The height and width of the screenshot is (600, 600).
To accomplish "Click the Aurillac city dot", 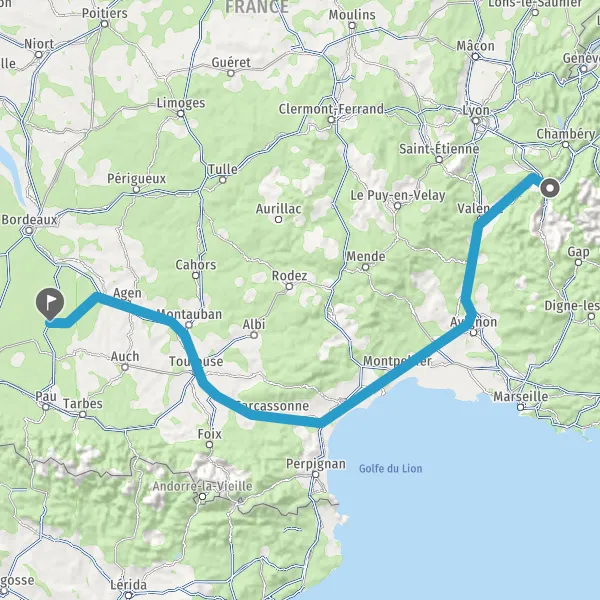I will [279, 220].
